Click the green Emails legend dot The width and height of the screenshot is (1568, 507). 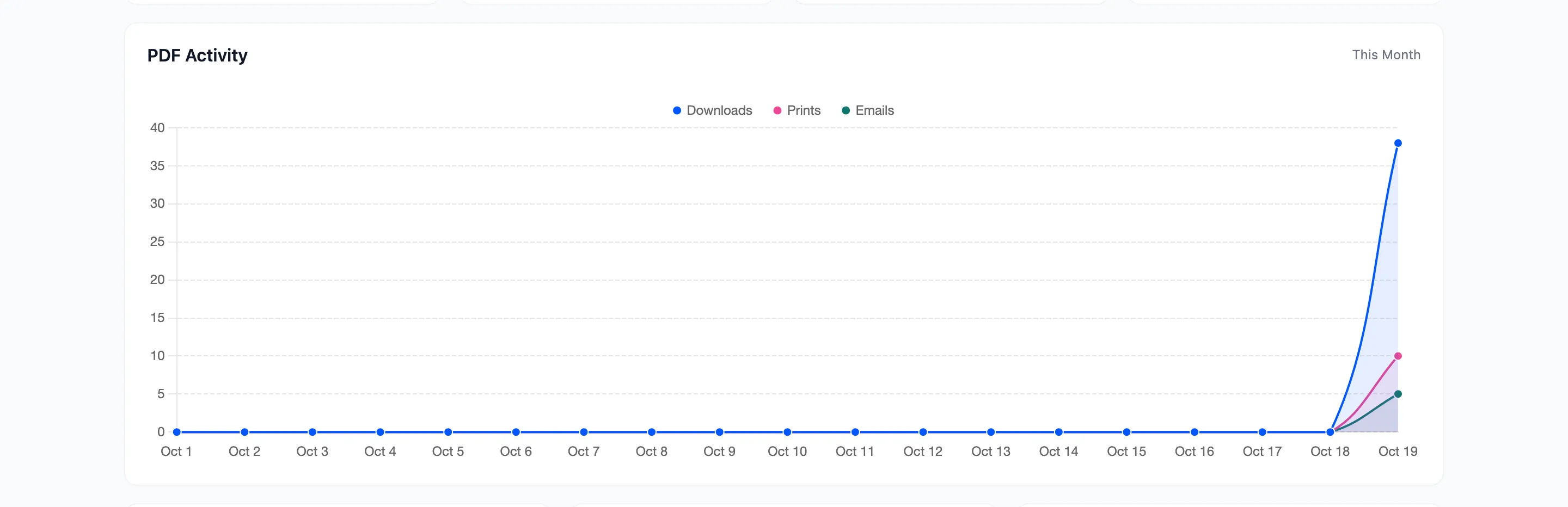pyautogui.click(x=846, y=110)
